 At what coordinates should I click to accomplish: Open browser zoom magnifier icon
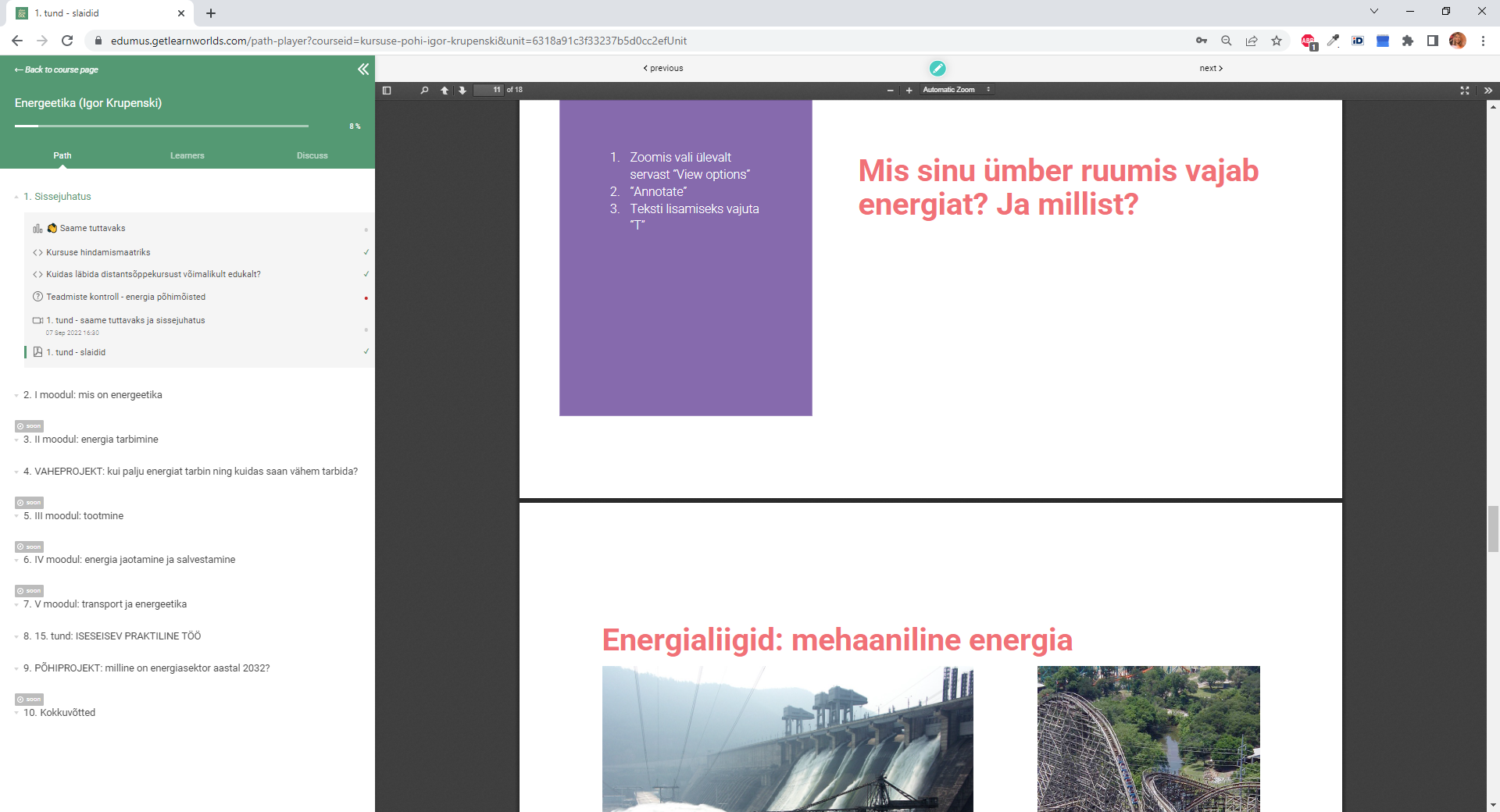click(x=1227, y=41)
